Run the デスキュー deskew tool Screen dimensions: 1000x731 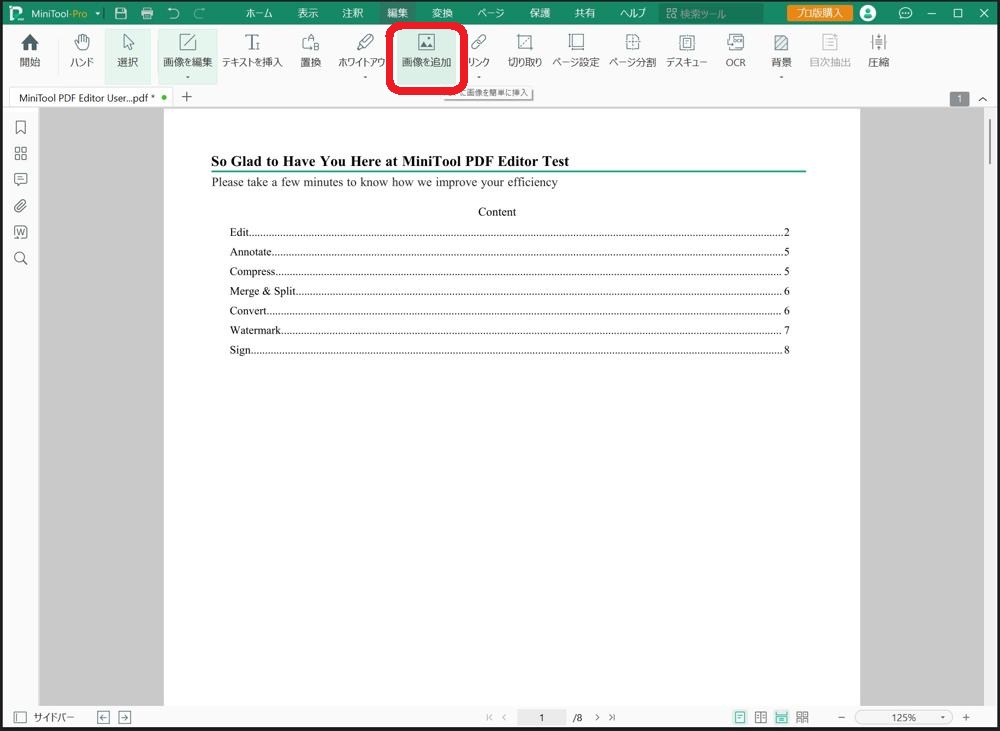point(687,51)
